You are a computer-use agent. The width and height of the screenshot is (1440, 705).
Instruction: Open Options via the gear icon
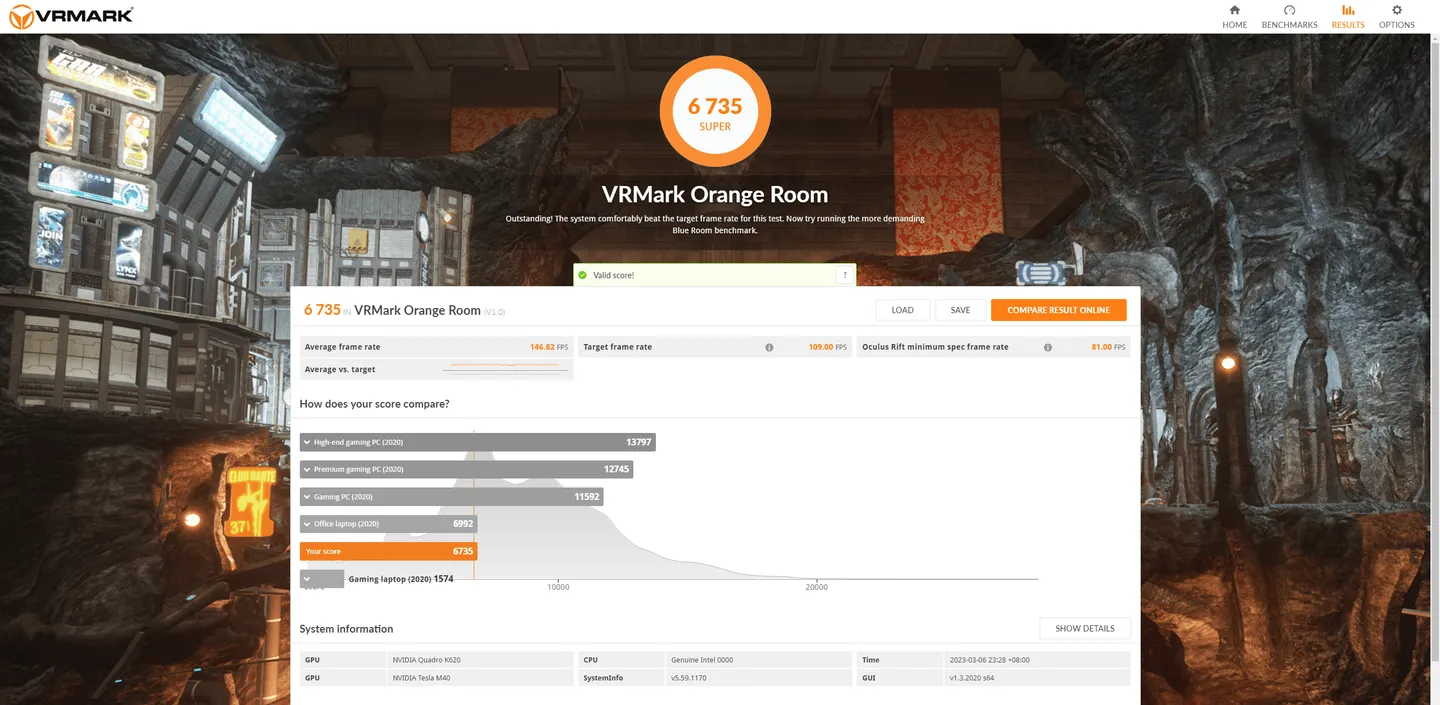tap(1396, 10)
